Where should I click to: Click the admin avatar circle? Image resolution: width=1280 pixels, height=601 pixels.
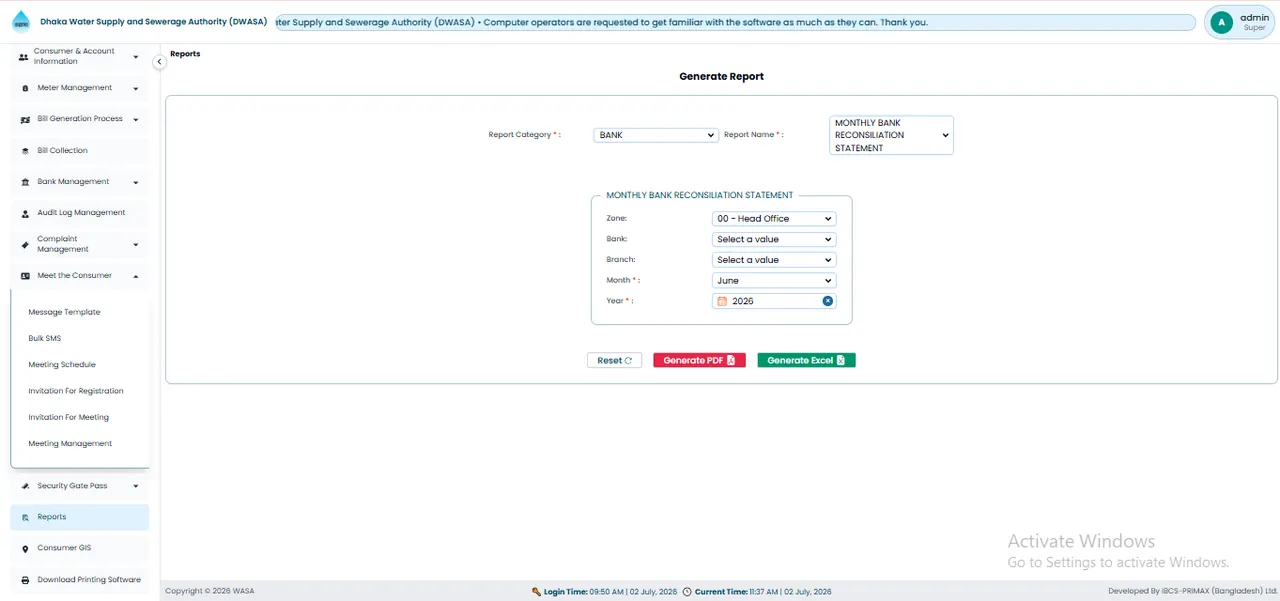[1220, 22]
